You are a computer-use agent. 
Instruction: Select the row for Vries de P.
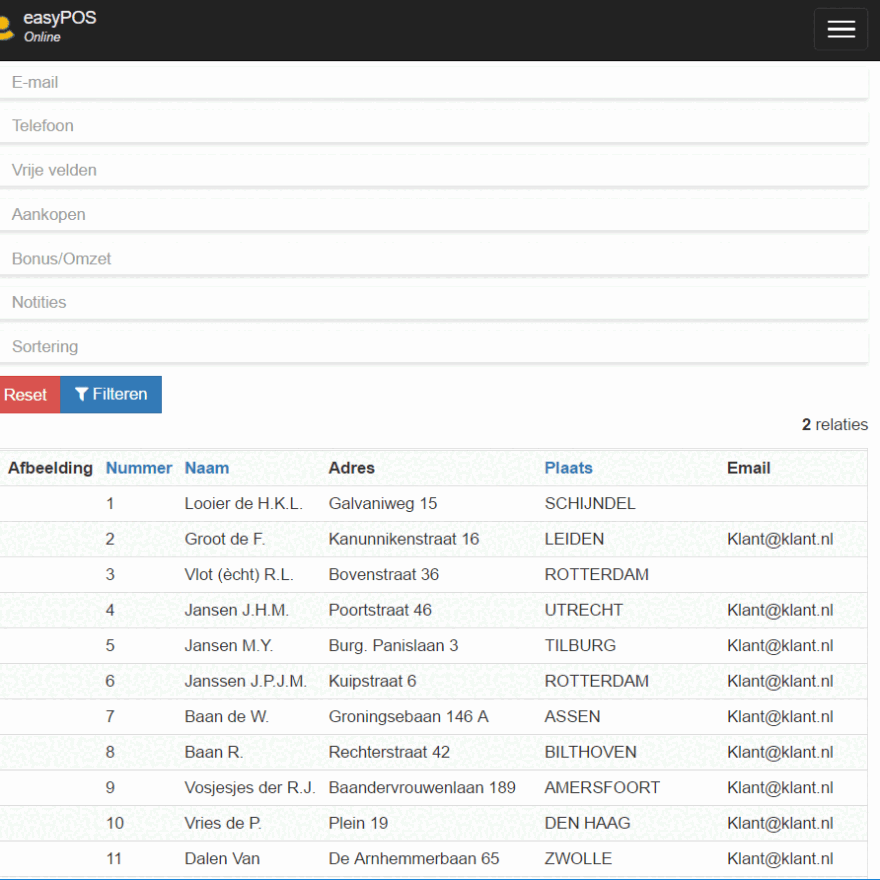433,823
